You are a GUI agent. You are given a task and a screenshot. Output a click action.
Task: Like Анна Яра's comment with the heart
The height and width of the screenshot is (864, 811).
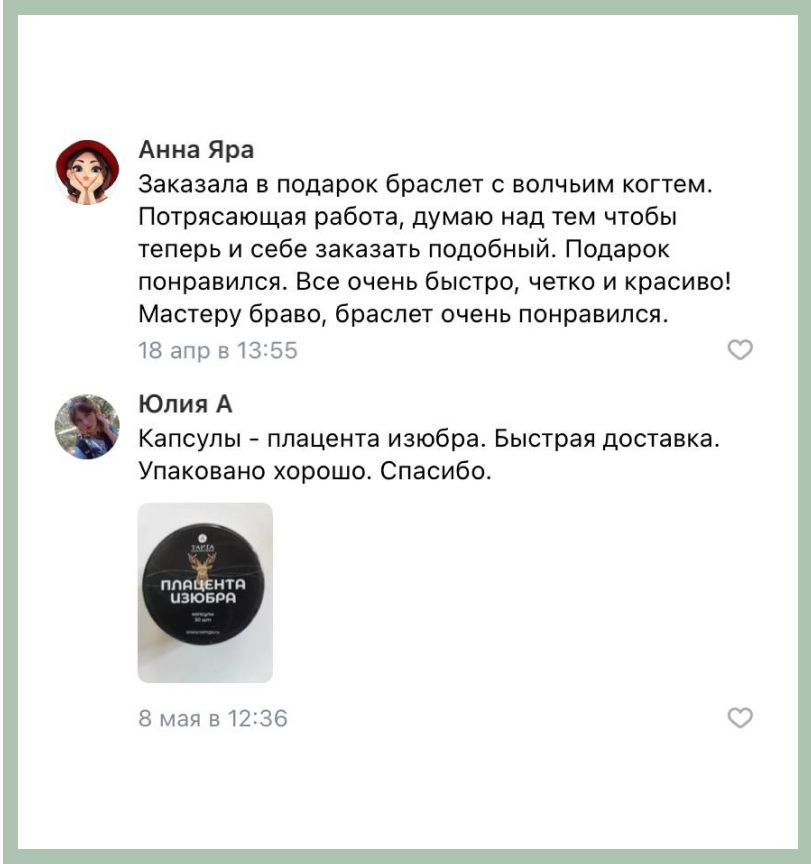click(740, 350)
